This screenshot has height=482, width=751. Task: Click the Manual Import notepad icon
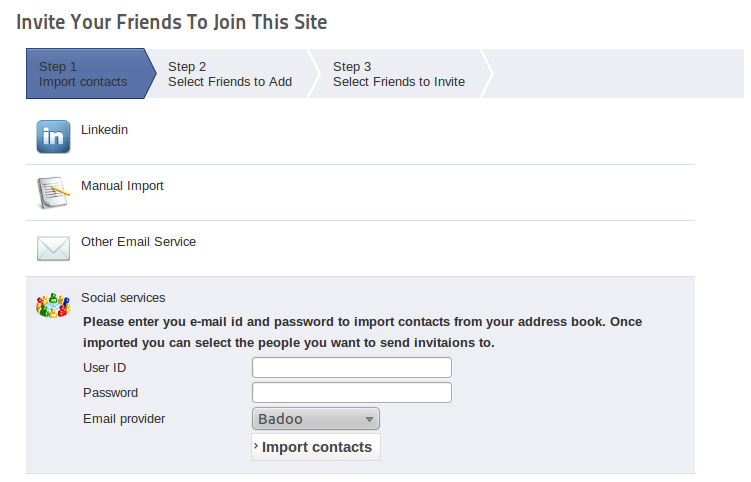[53, 192]
